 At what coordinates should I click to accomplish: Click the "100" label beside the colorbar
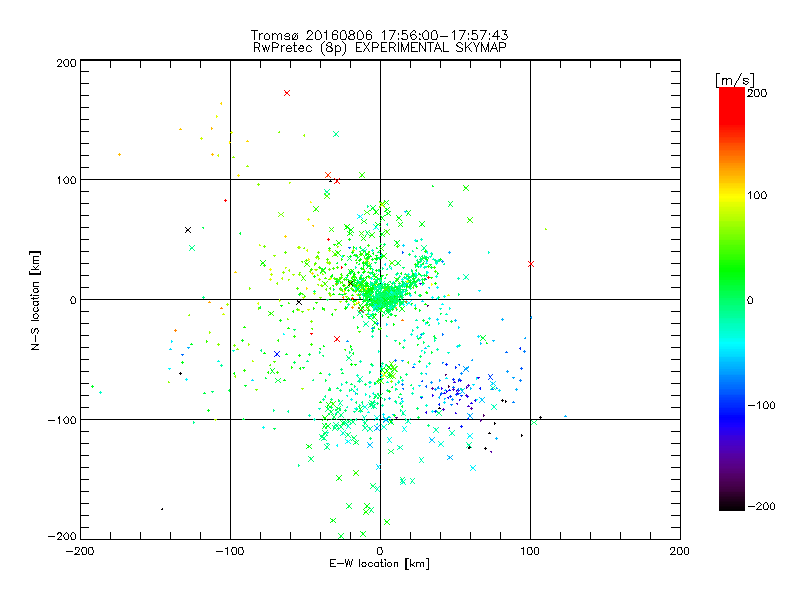tap(757, 195)
